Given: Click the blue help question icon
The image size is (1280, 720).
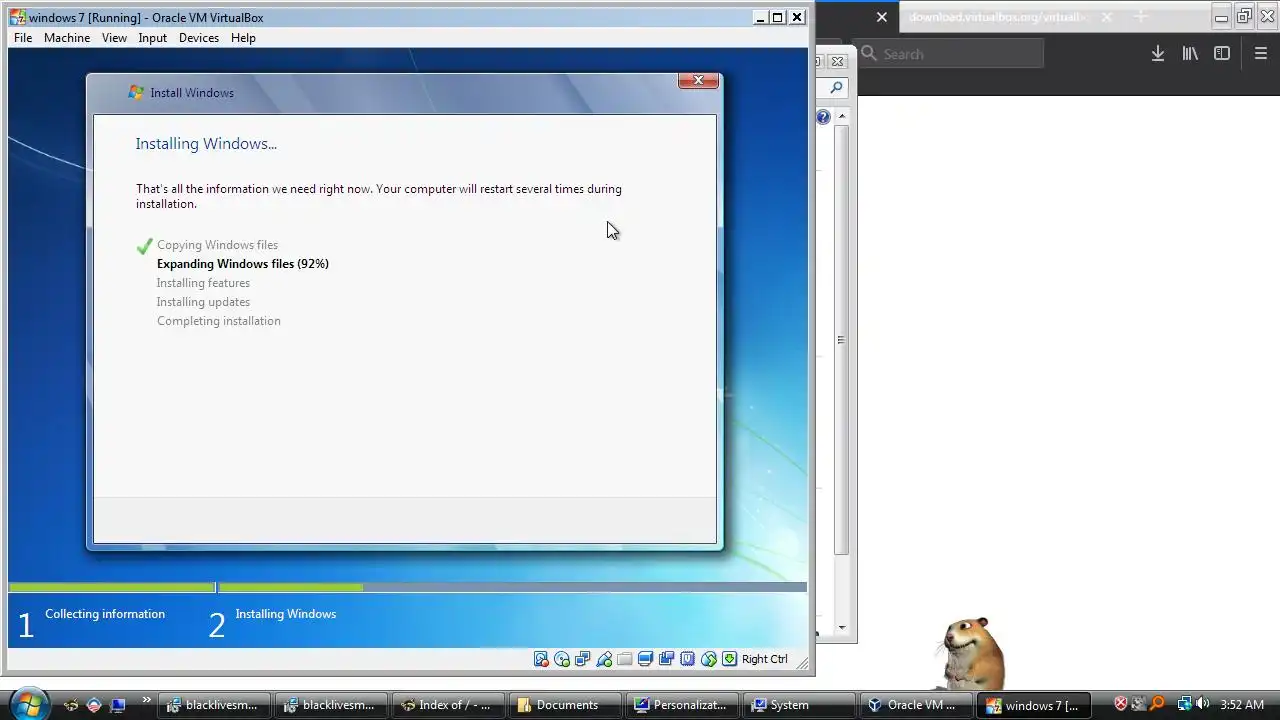Looking at the screenshot, I should [823, 117].
